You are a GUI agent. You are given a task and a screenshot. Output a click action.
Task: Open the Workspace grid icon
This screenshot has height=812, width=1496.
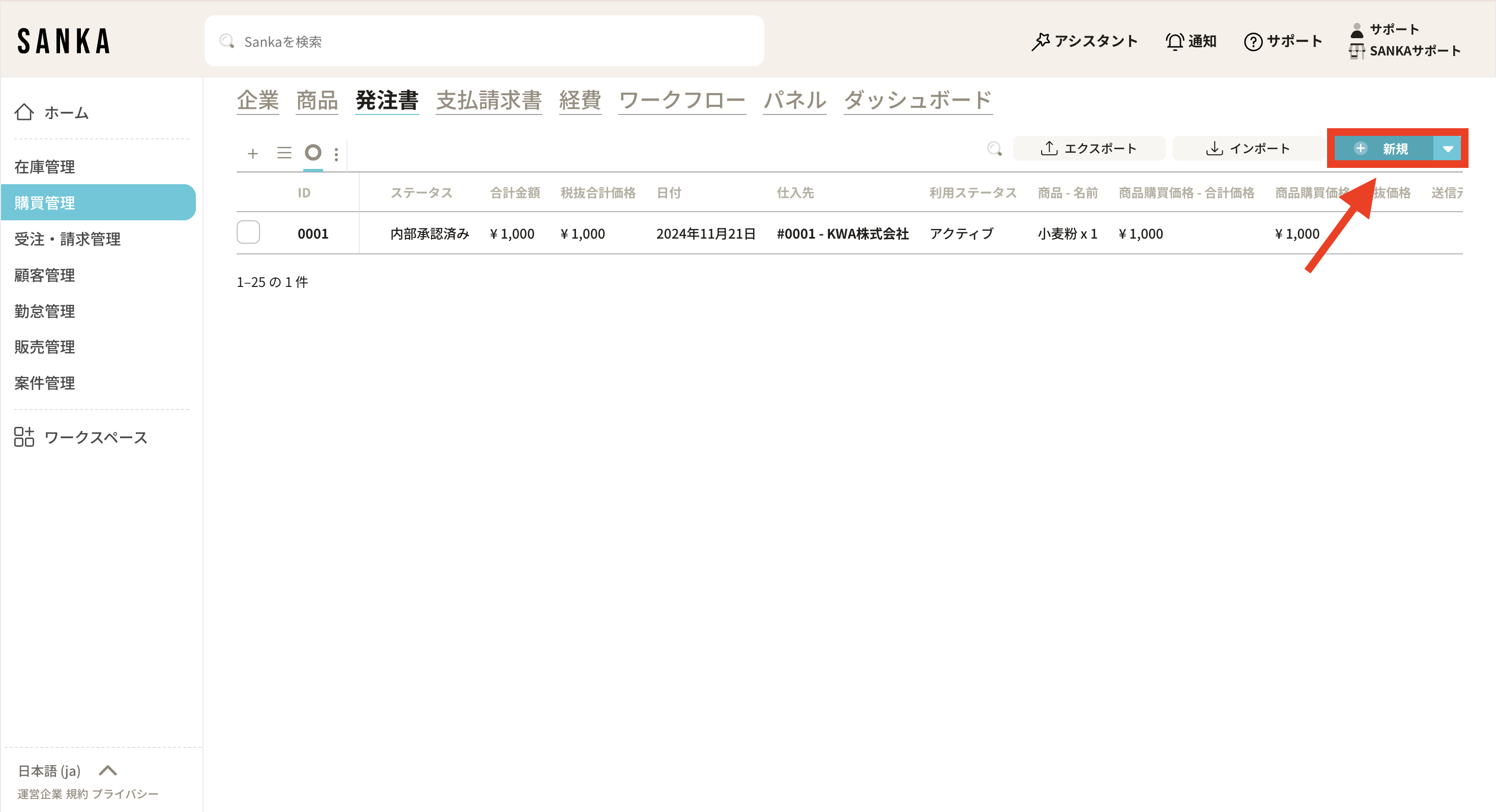(24, 437)
